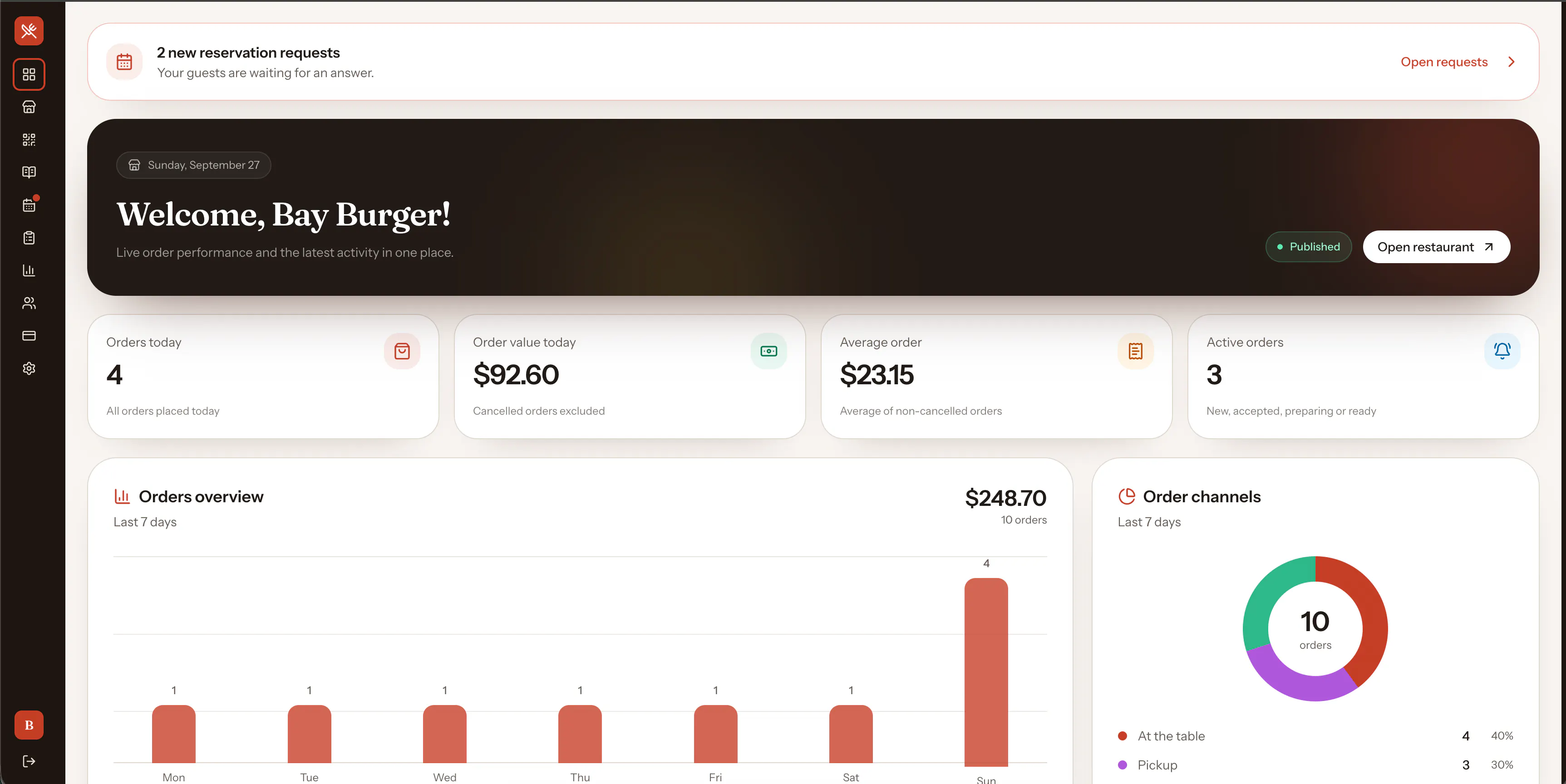
Task: Open the storefront sidebar icon
Action: point(29,107)
